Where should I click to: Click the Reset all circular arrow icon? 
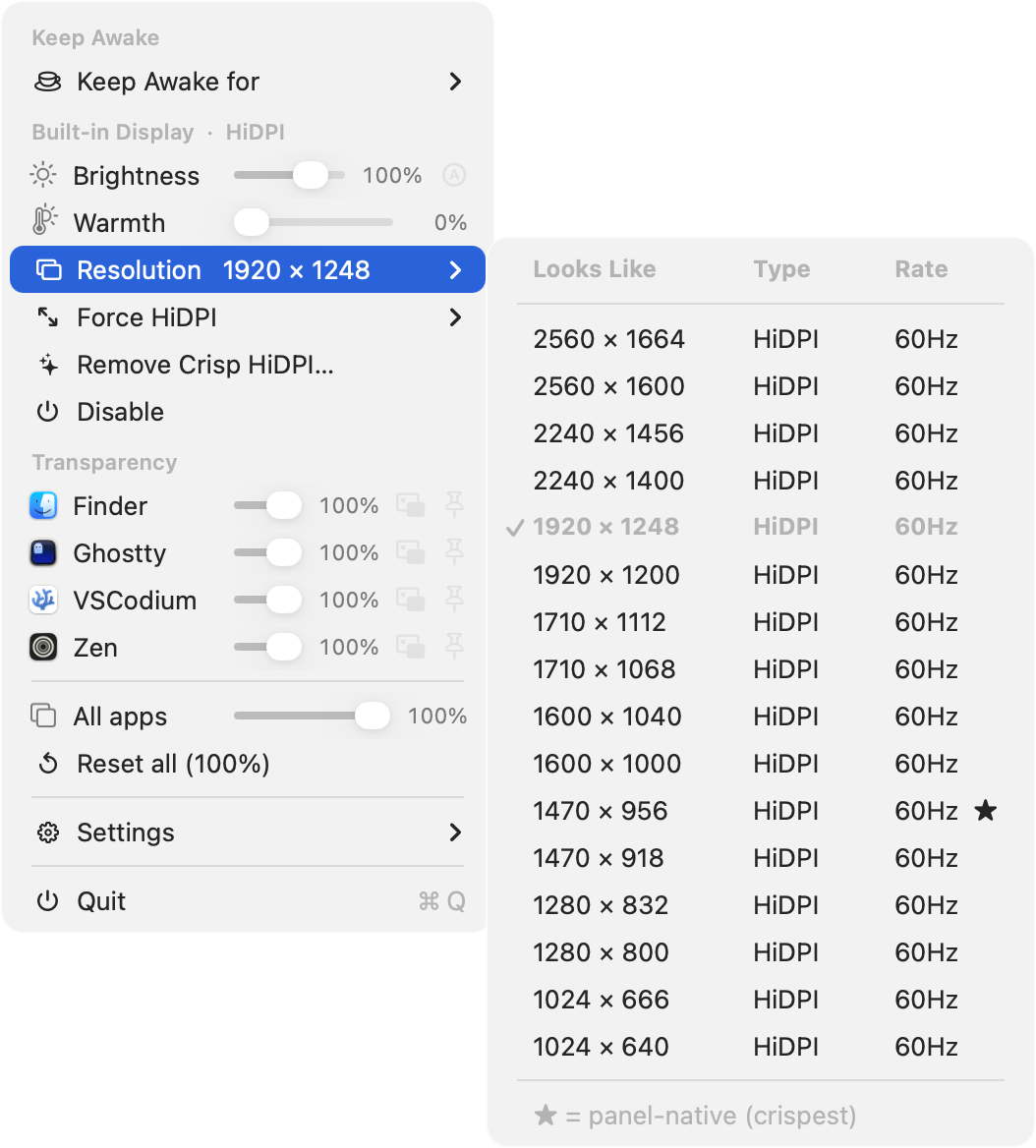(x=47, y=764)
